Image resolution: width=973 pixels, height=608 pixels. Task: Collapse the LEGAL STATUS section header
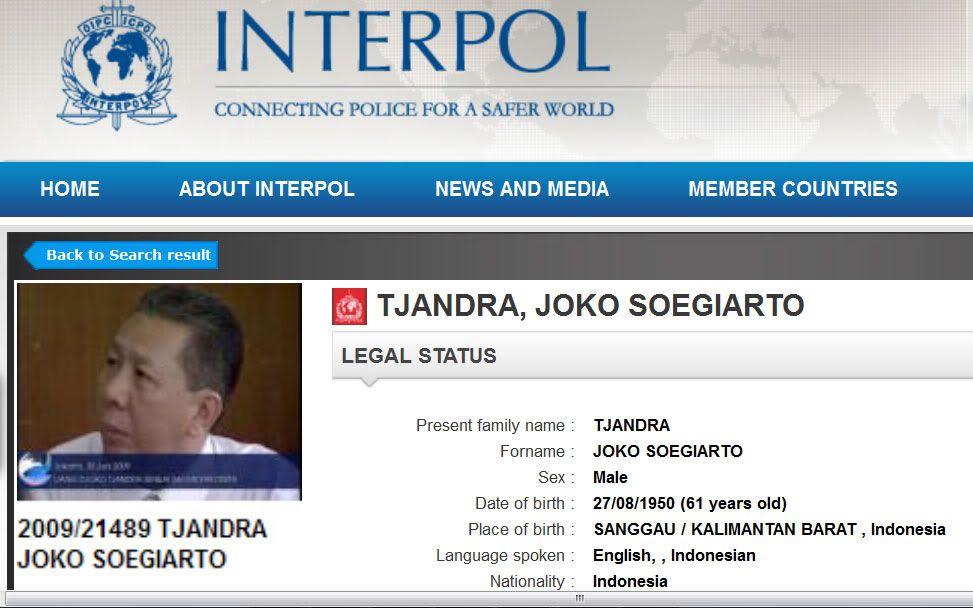tap(652, 355)
